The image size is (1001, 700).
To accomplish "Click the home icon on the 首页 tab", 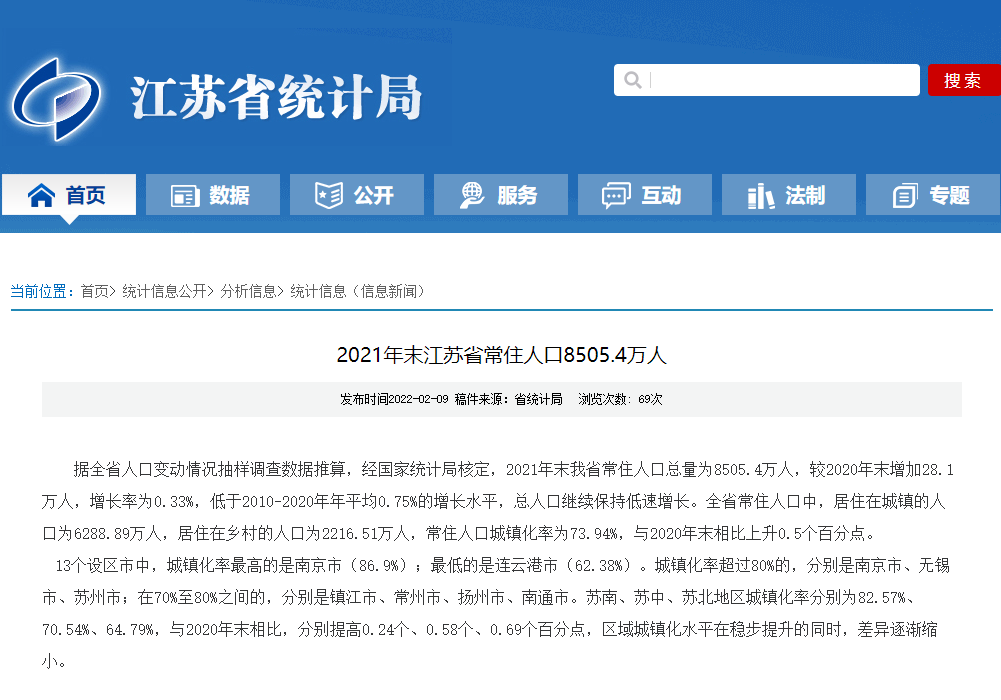I will pyautogui.click(x=40, y=194).
